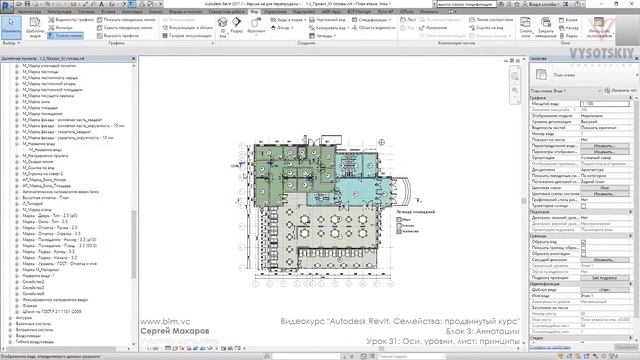Open Duplicate View (Копировать вид) dropdown

click(329, 28)
